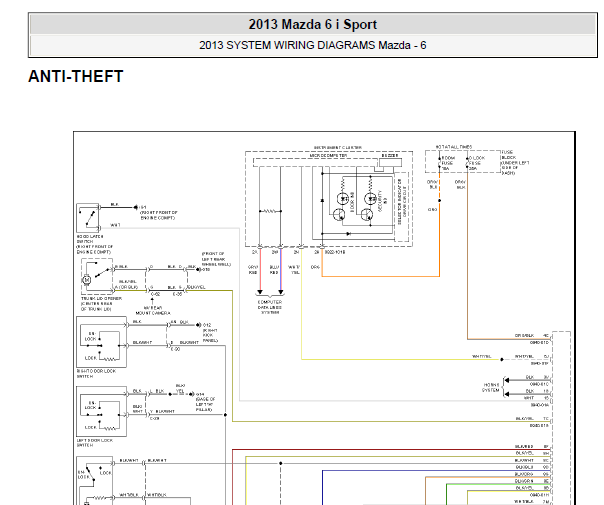Click the "BLU/RED" wire color label
This screenshot has height=505, width=604.
click(x=274, y=270)
